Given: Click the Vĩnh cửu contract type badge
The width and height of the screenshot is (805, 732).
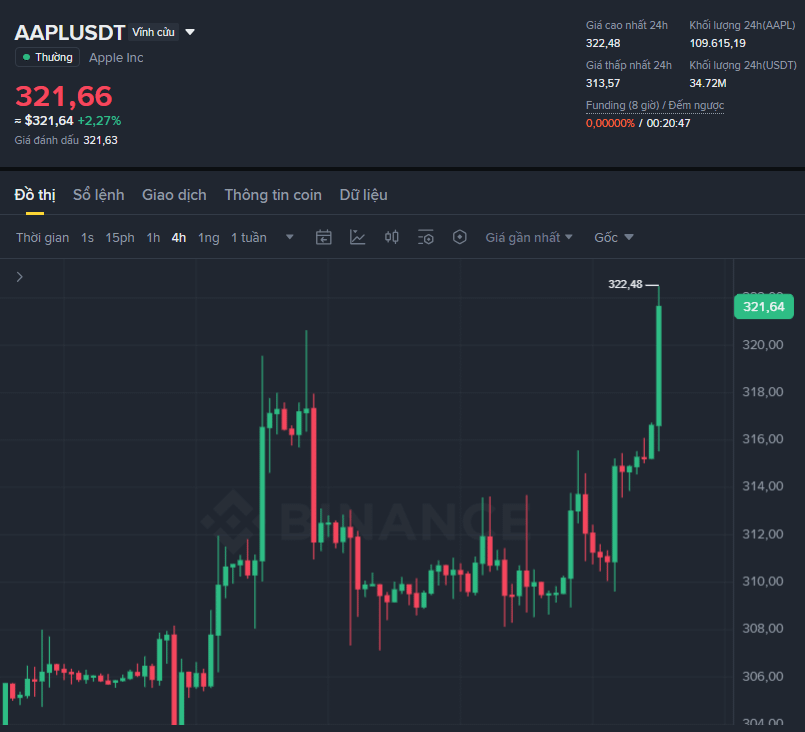Looking at the screenshot, I should [154, 32].
